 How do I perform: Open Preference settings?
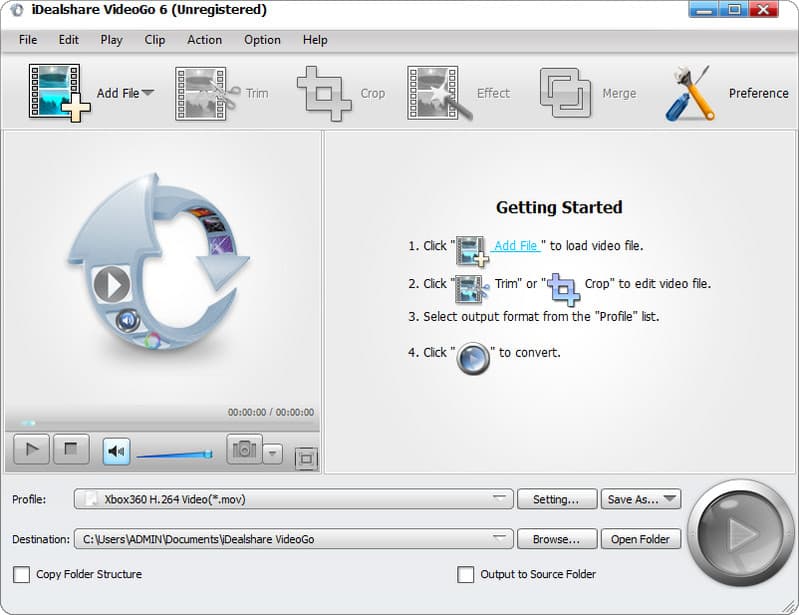(689, 93)
